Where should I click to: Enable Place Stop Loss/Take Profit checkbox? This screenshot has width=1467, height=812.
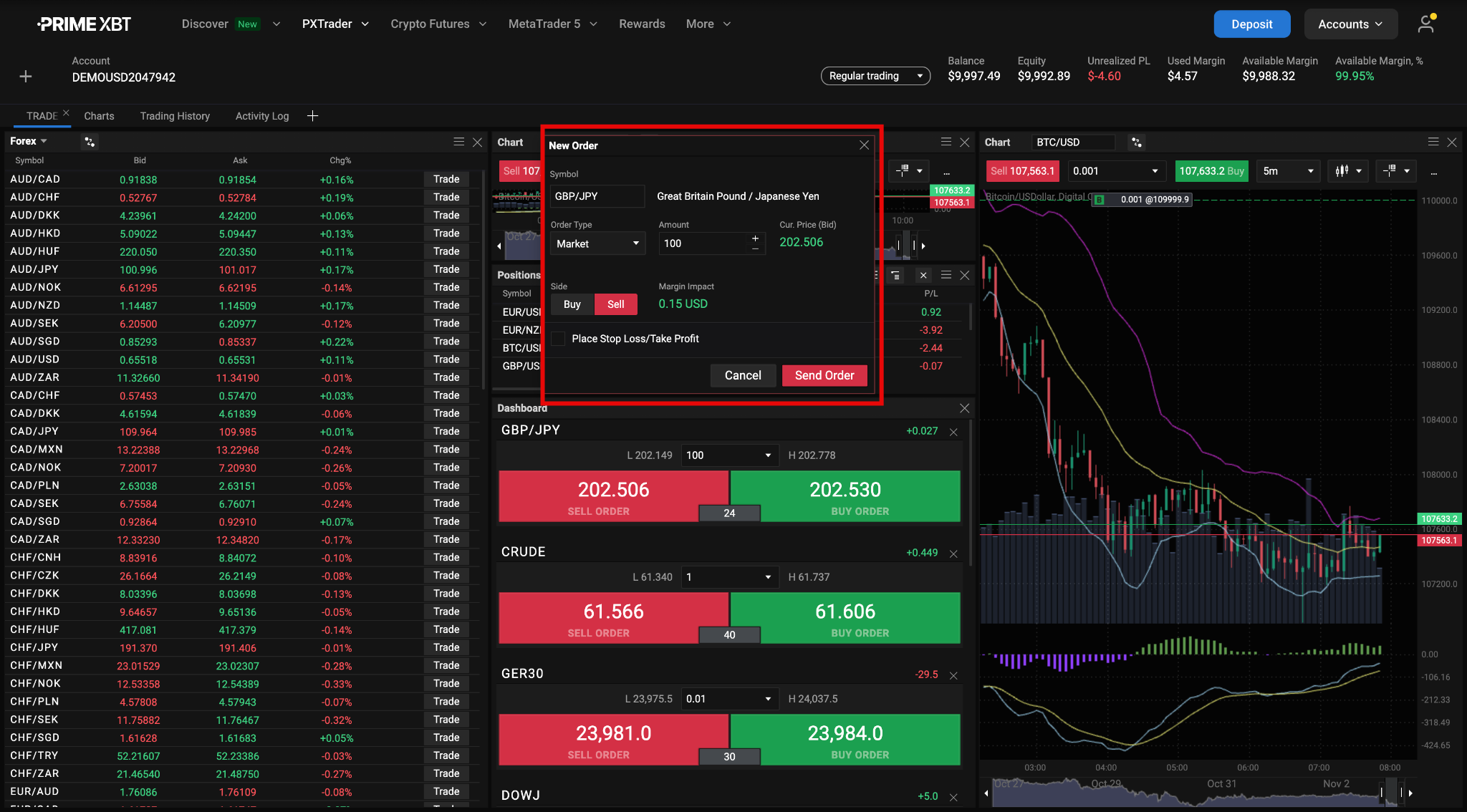click(559, 339)
